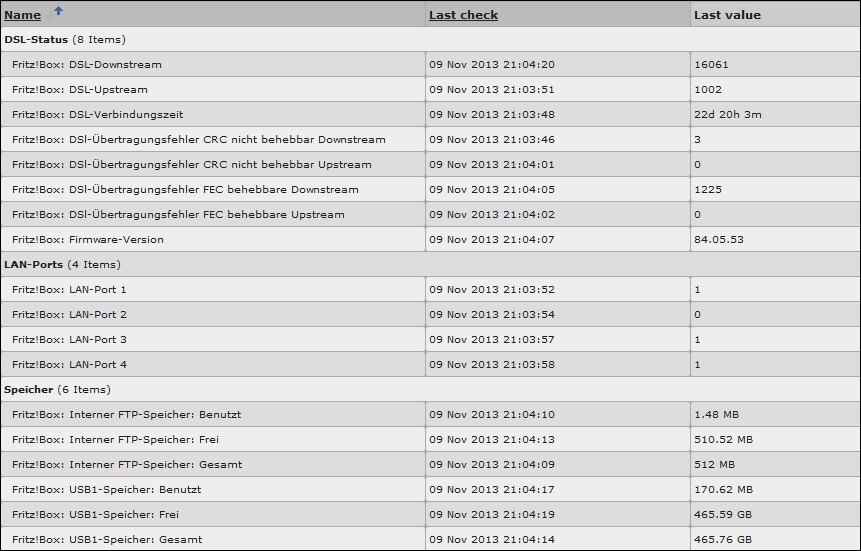The image size is (861, 551).
Task: Sort the table by Name column
Action: click(22, 15)
